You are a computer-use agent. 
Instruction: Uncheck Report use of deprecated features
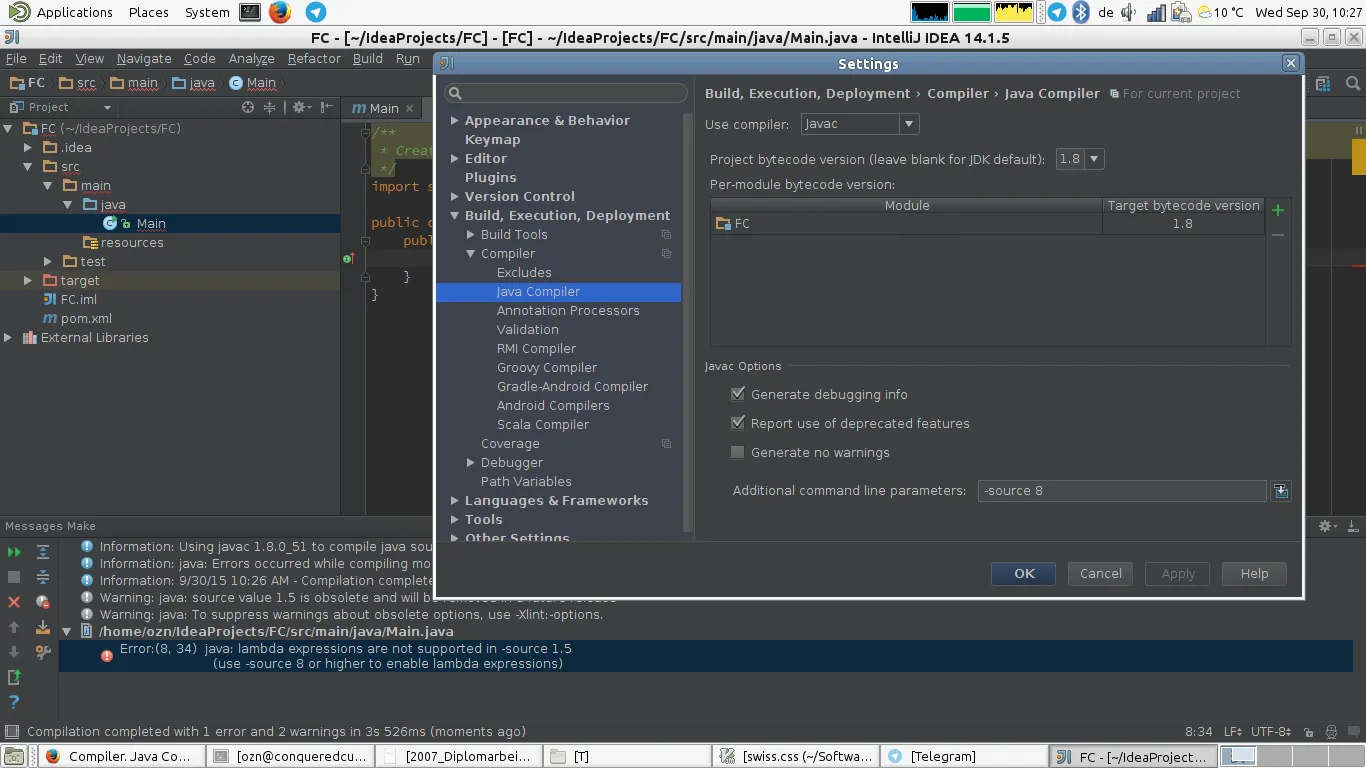point(738,423)
